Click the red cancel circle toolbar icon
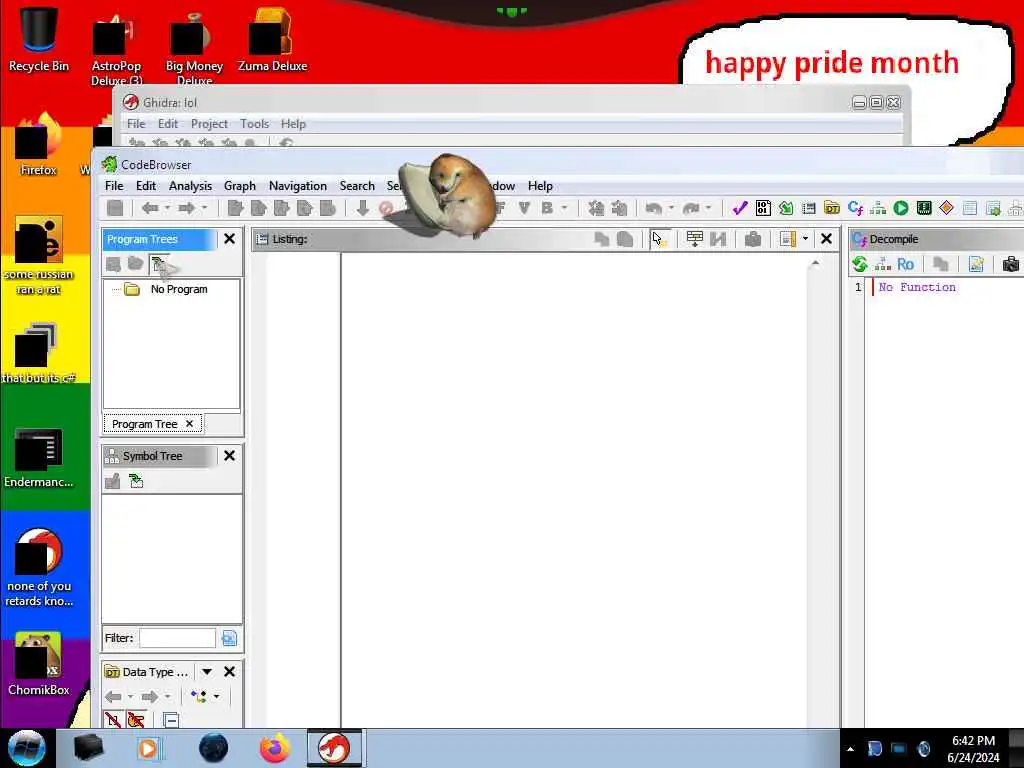The width and height of the screenshot is (1024, 768). 386,208
